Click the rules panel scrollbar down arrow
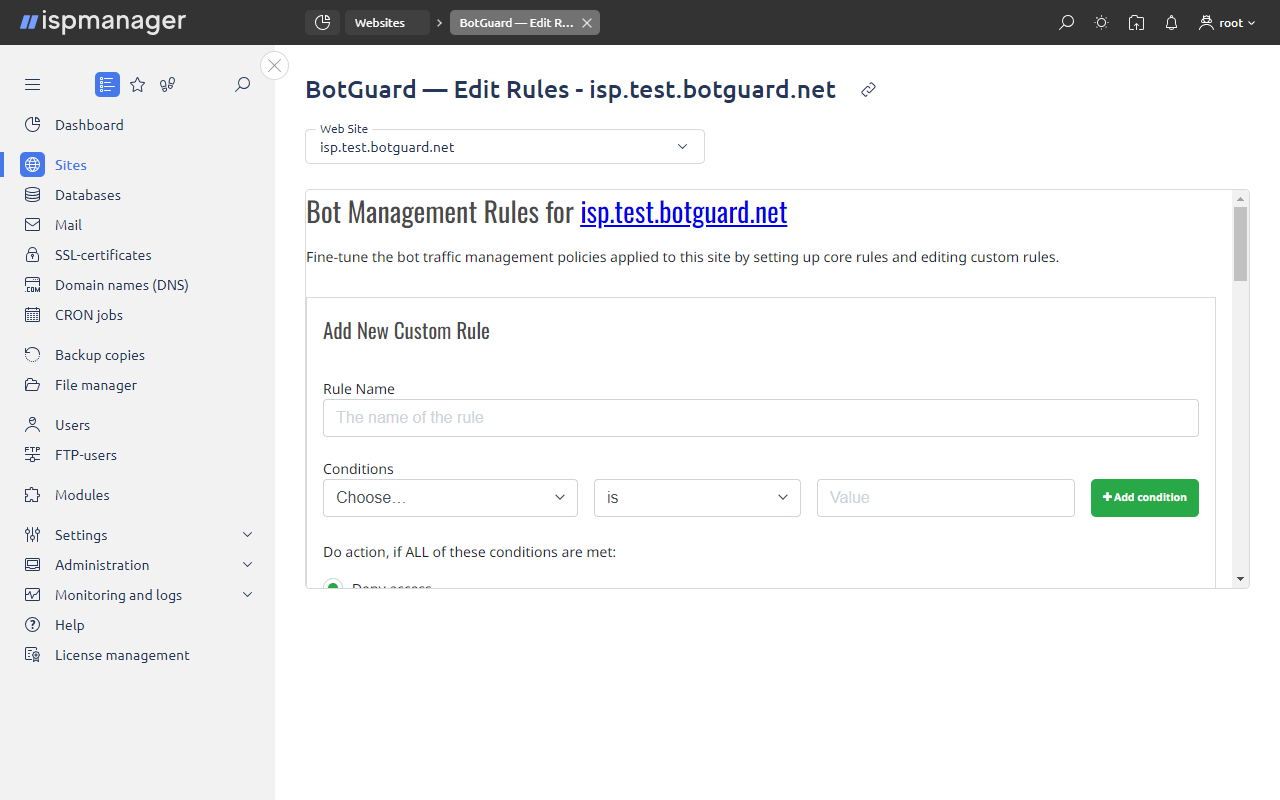Viewport: 1280px width, 800px height. (1241, 579)
